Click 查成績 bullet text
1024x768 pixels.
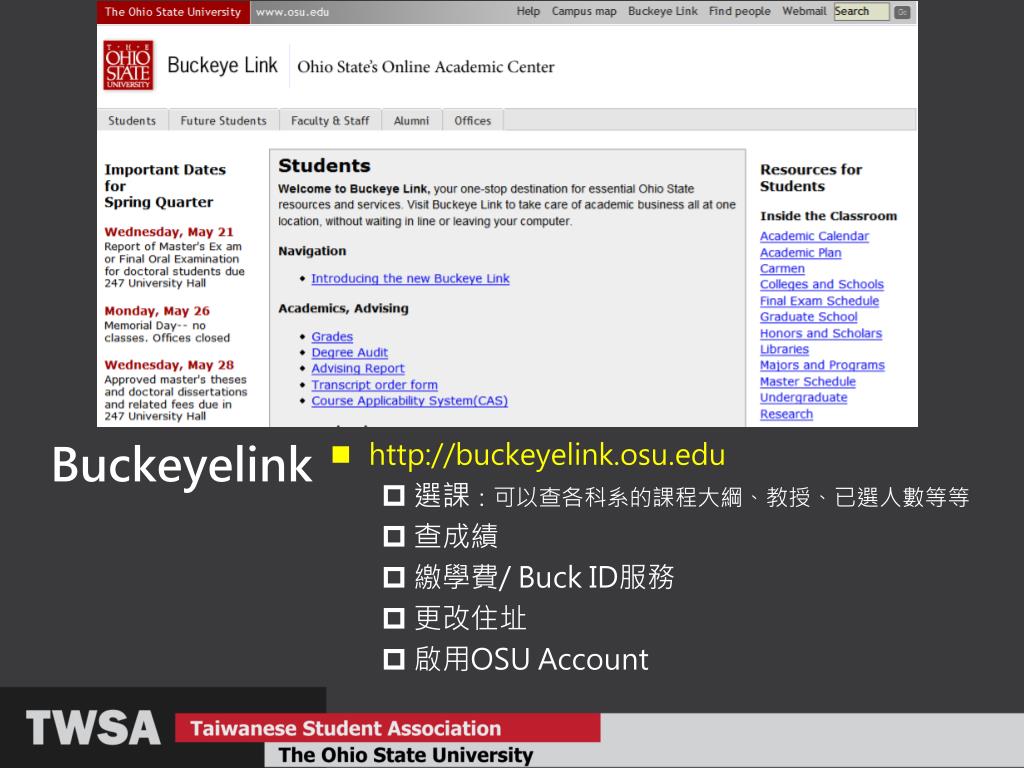pos(456,536)
